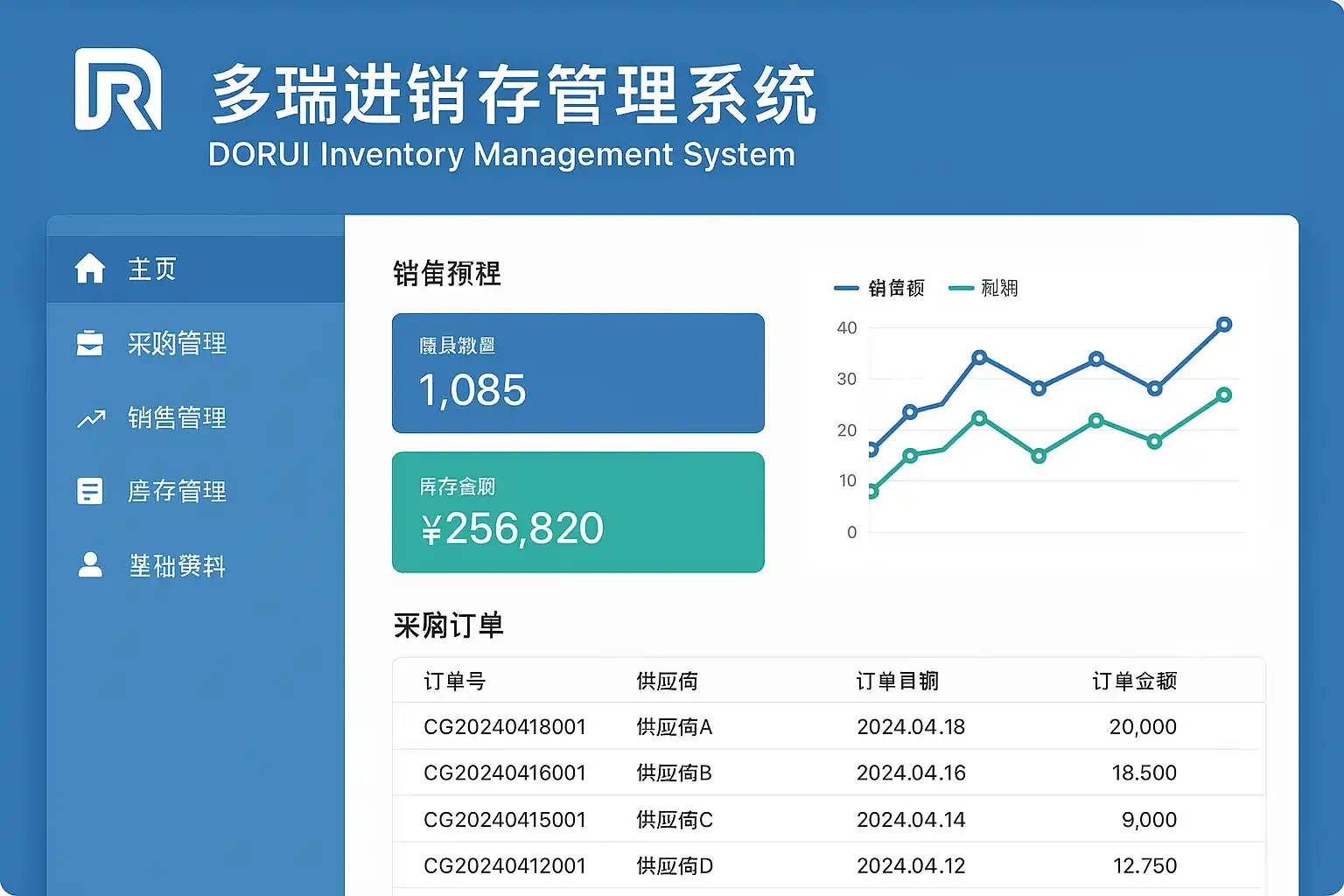This screenshot has width=1344, height=896.
Task: Click the trend arrow icon for sales management
Action: coord(90,419)
